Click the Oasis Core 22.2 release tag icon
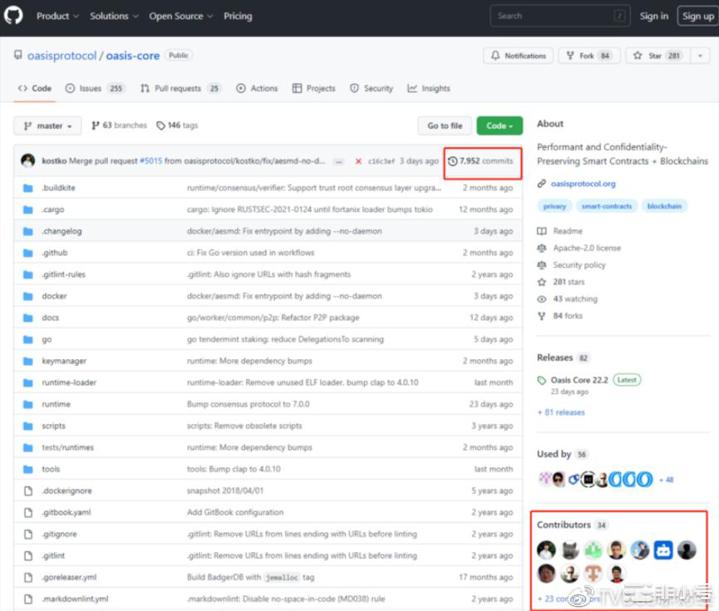The image size is (719, 611). pyautogui.click(x=542, y=380)
